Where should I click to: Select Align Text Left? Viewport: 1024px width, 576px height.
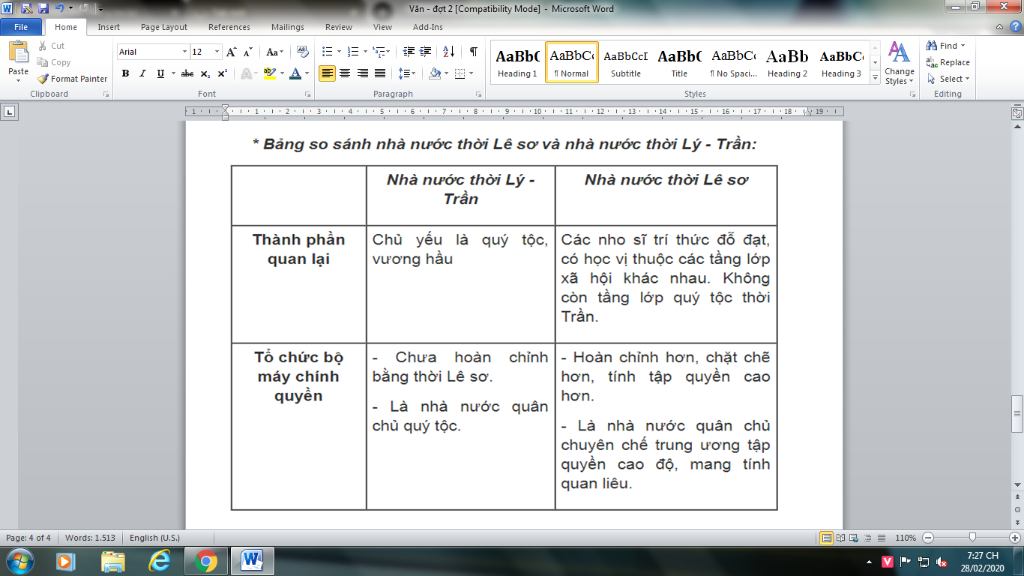(327, 73)
